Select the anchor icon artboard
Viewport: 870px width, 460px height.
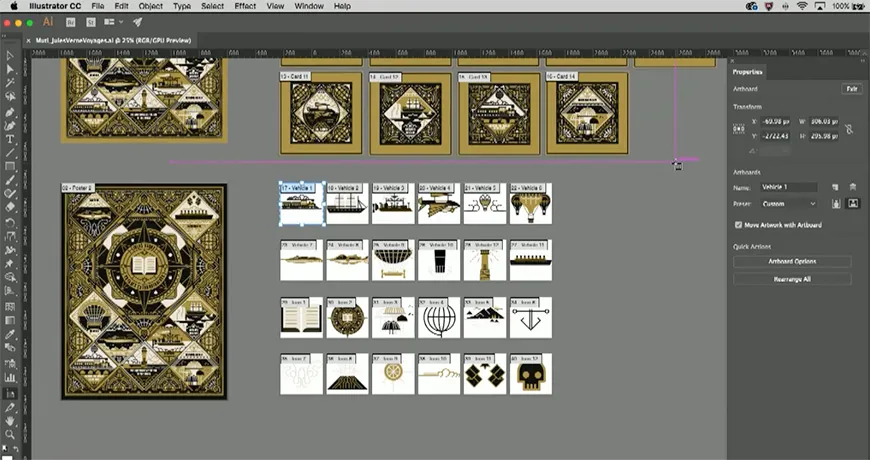click(531, 317)
